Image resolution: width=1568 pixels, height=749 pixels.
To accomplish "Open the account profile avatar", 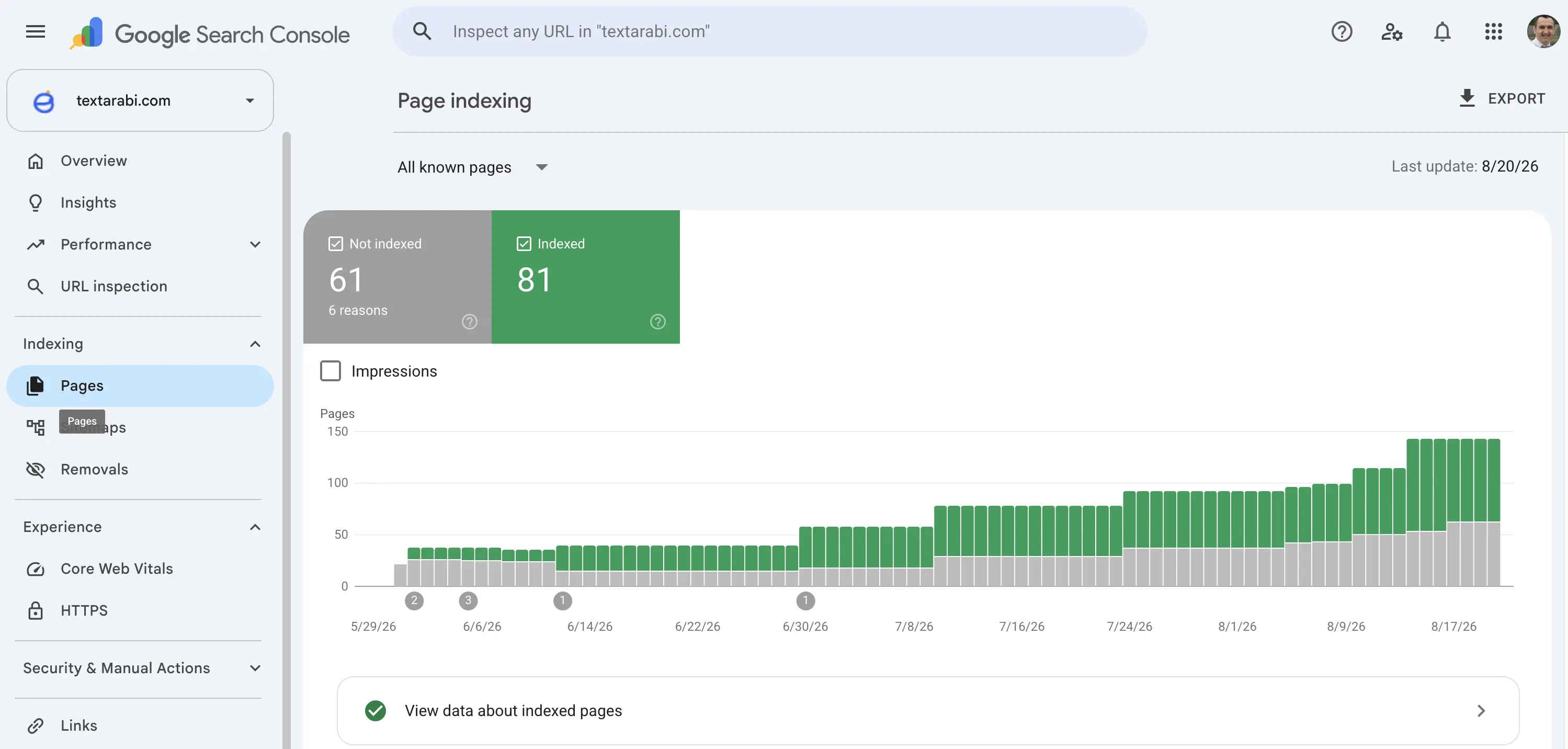I will tap(1543, 31).
